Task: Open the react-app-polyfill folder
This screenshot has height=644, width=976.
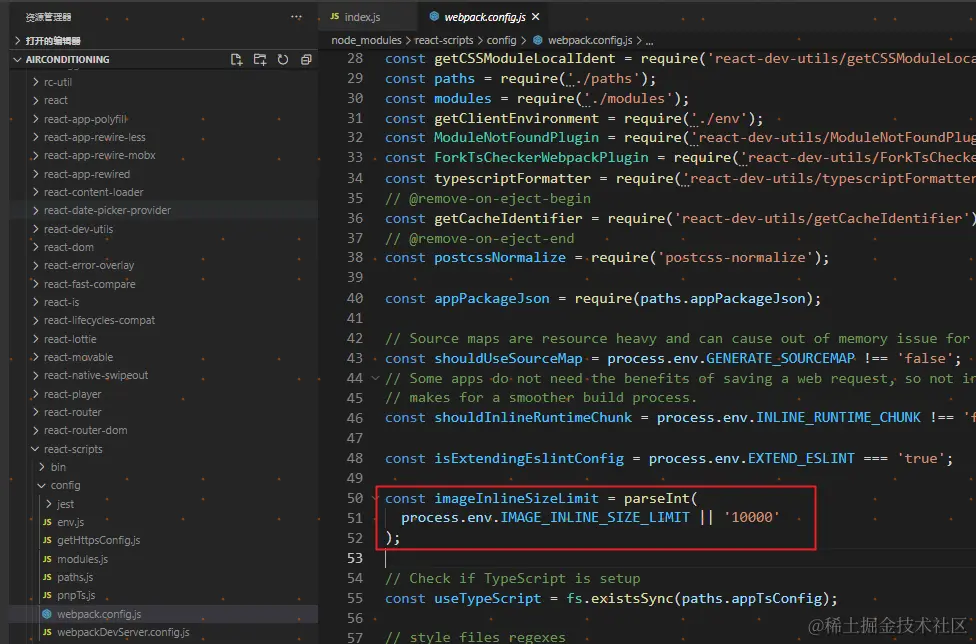Action: point(86,119)
